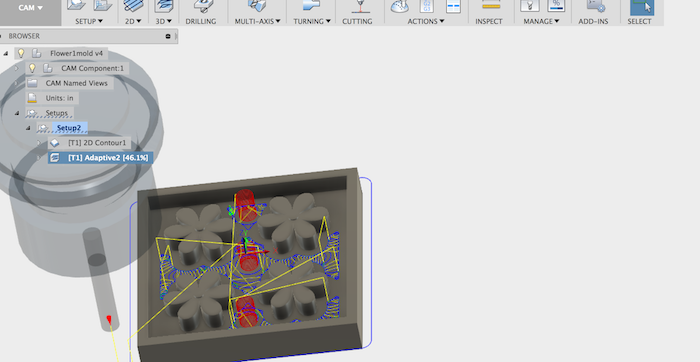700x362 pixels.
Task: Expand the CAM Component:1 node
Action: 17,68
